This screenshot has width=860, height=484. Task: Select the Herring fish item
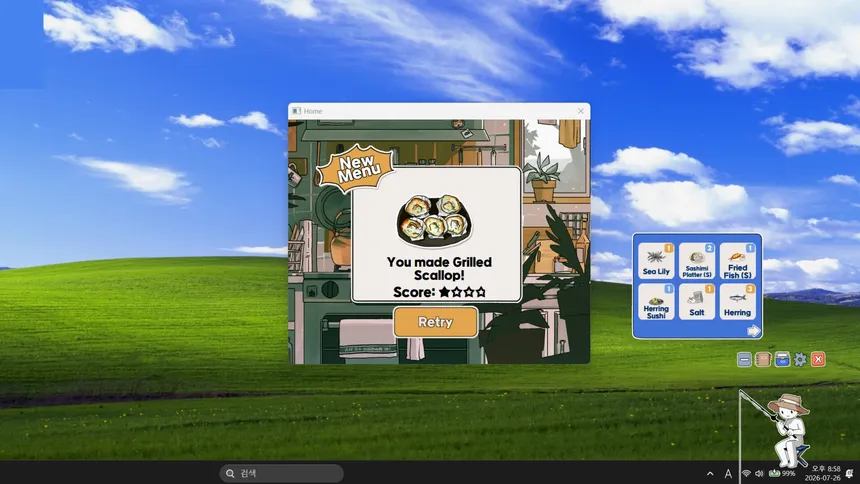[x=737, y=302]
